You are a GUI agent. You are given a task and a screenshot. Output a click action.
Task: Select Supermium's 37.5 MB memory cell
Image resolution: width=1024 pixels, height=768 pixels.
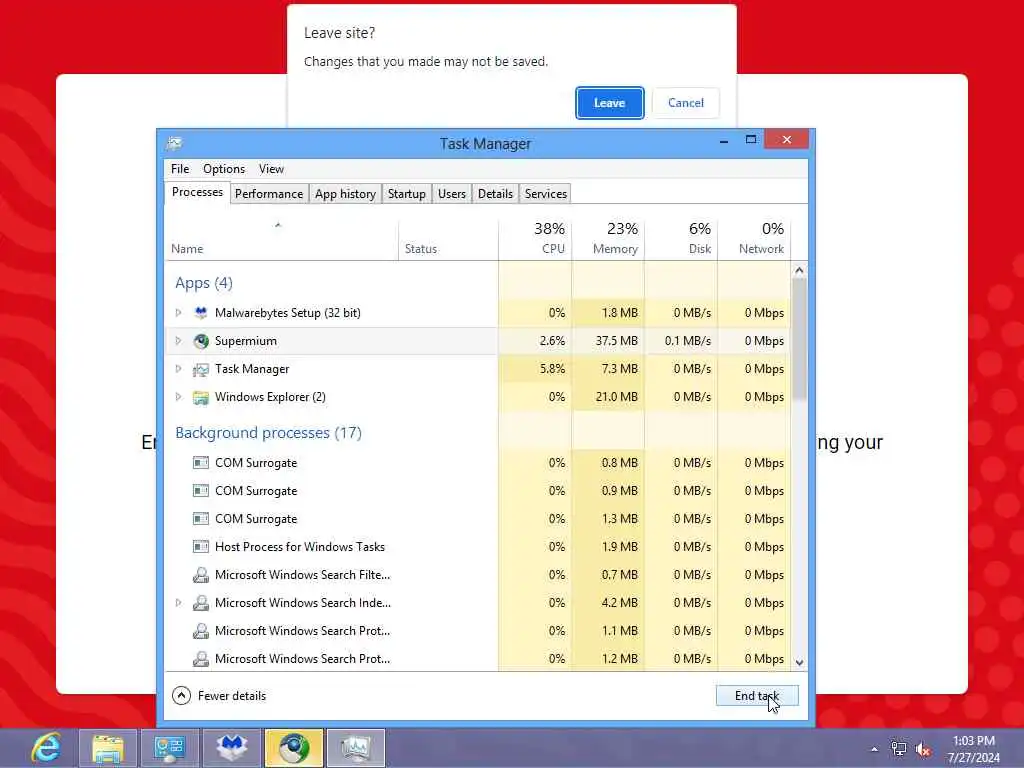coord(608,341)
